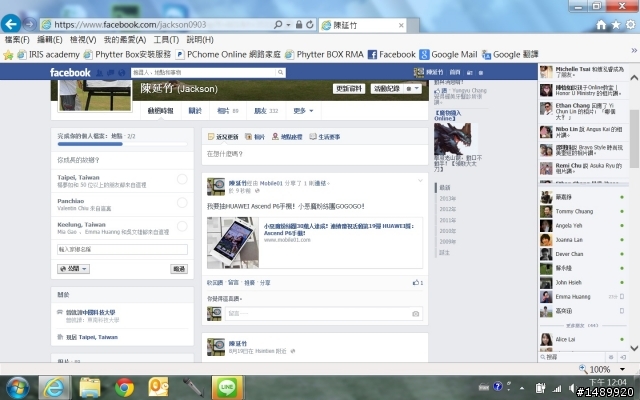Jump to 2013年 in the timeline navigator
Viewport: 640px width, 400px height.
tap(448, 198)
